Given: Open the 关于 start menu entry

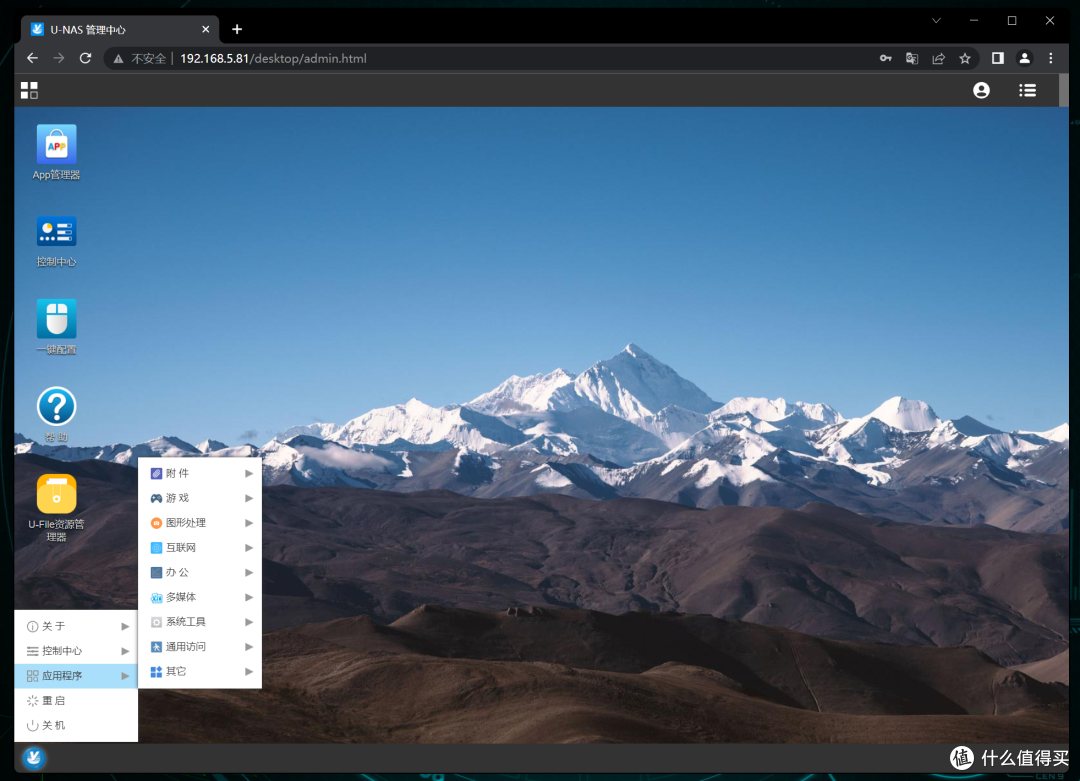Looking at the screenshot, I should tap(54, 626).
